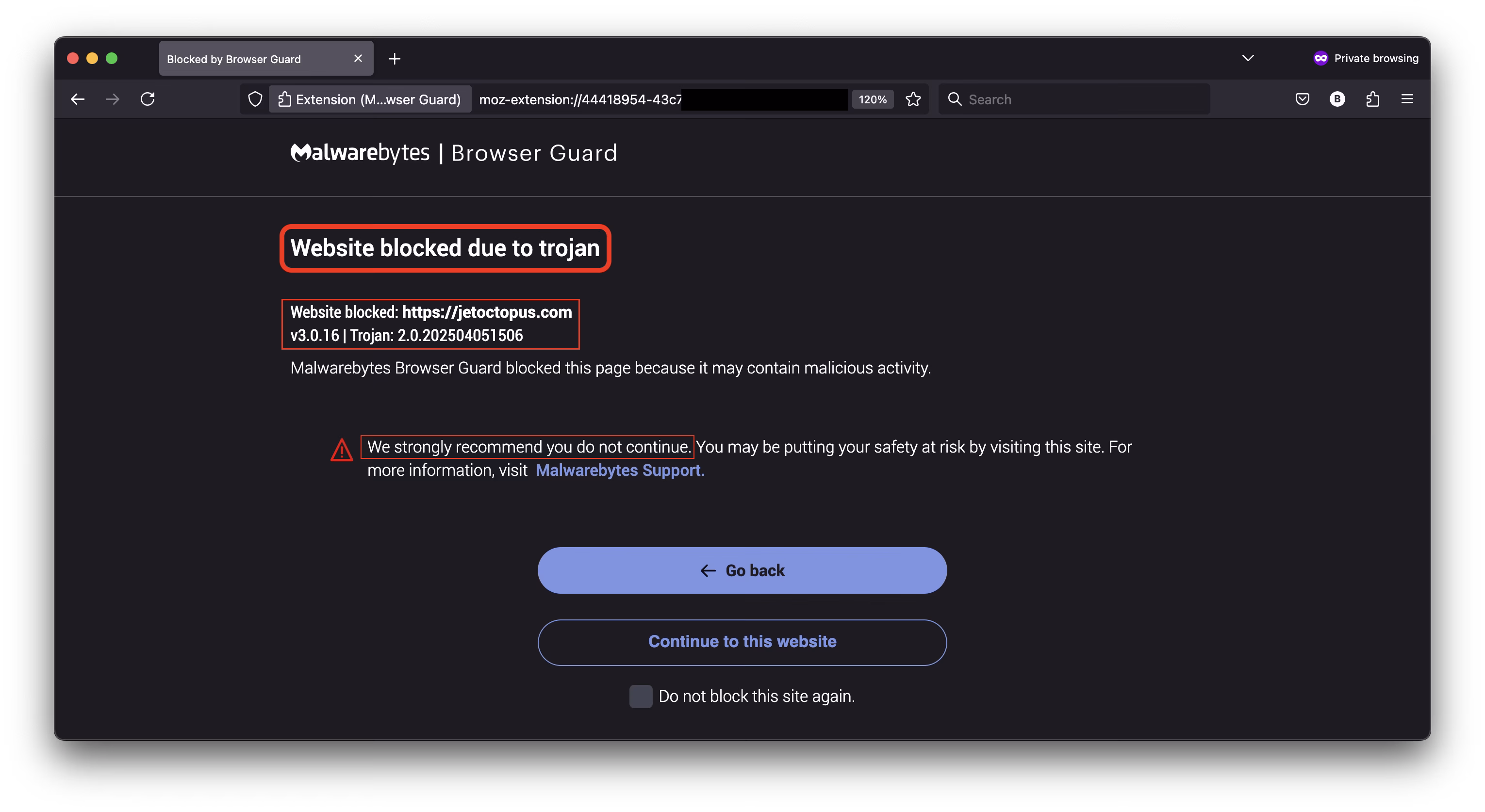Reset the 120% zoom level badge
The image size is (1485, 812).
[x=872, y=99]
